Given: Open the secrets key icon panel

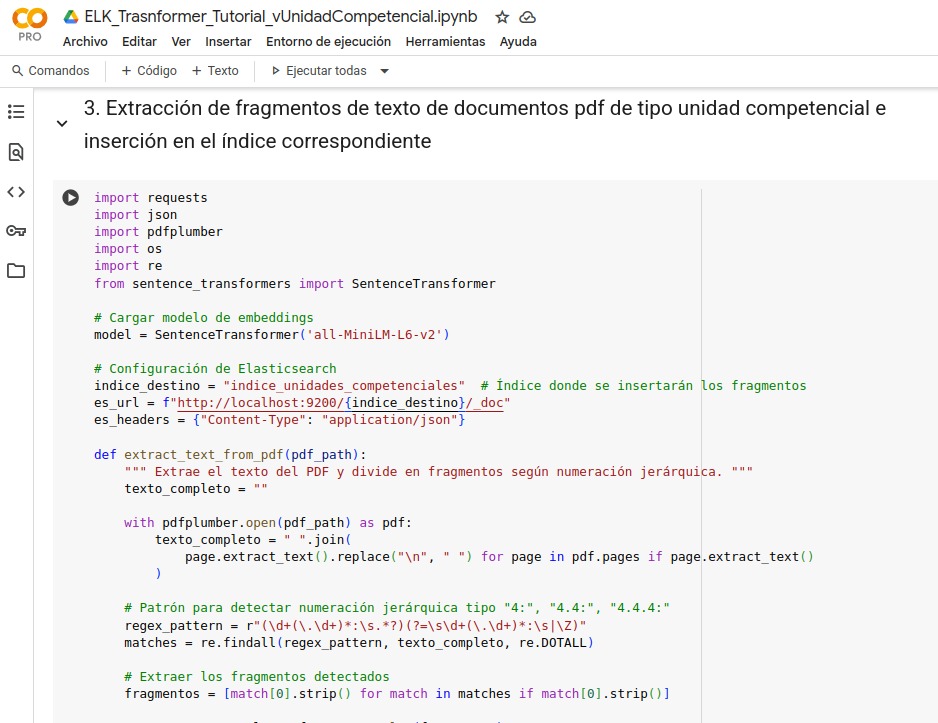Looking at the screenshot, I should [x=16, y=231].
